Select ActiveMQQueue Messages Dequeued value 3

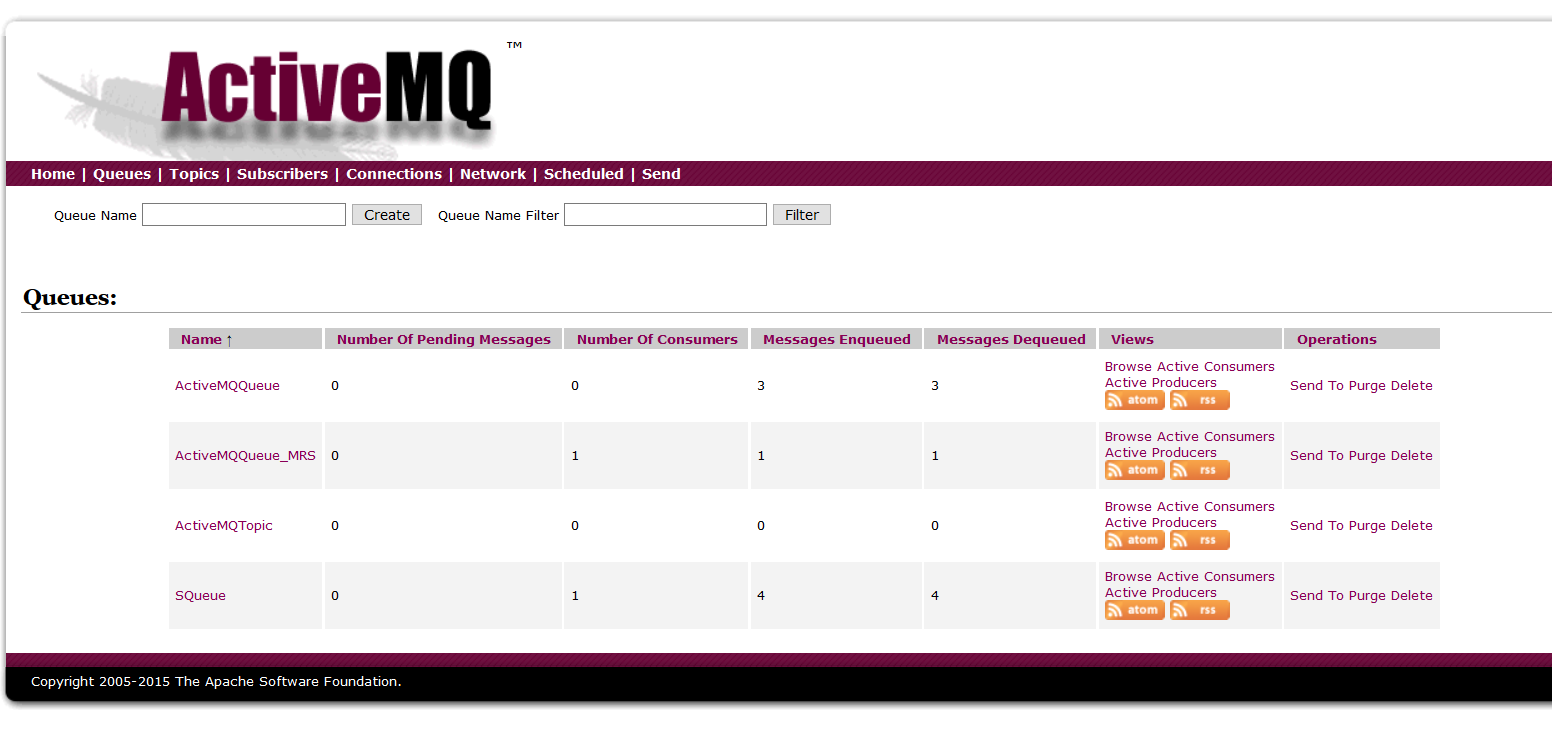[935, 385]
